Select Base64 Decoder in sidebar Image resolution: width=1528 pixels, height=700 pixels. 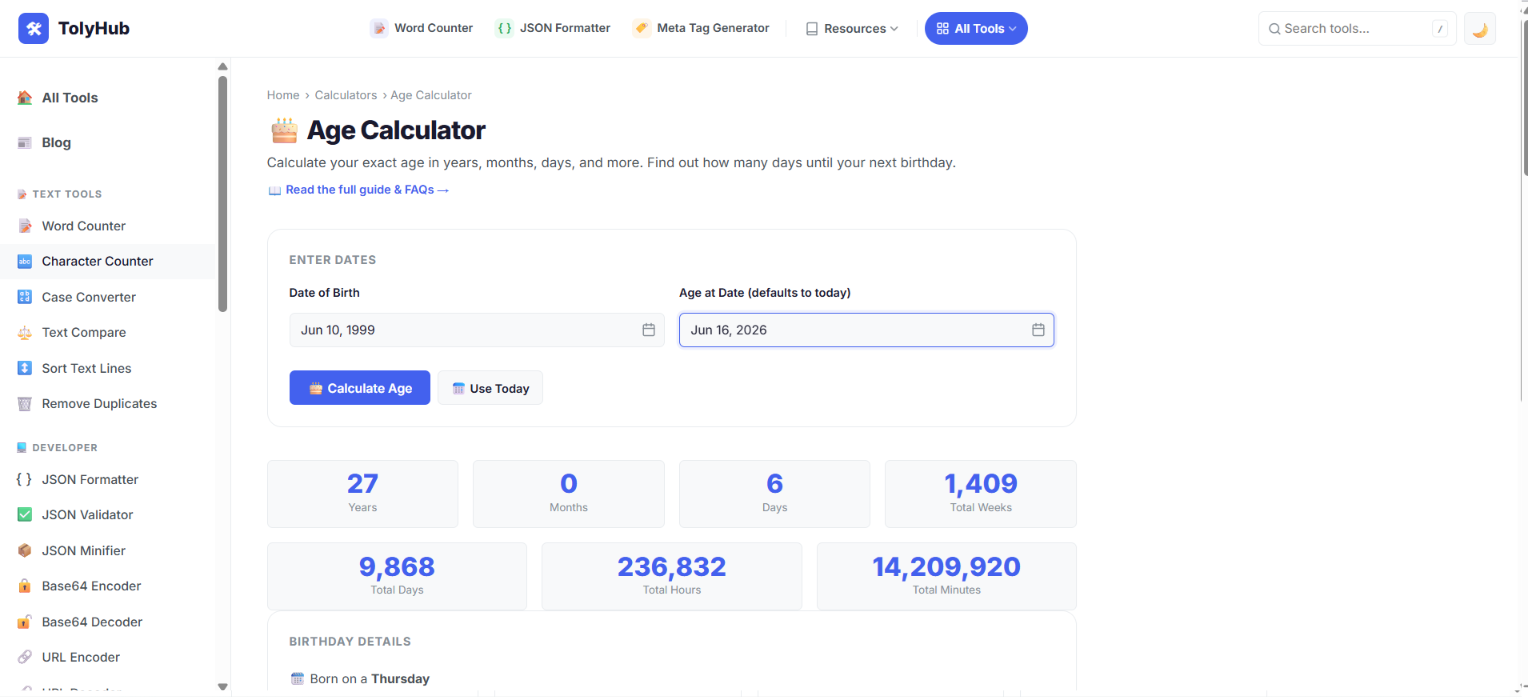point(108,622)
